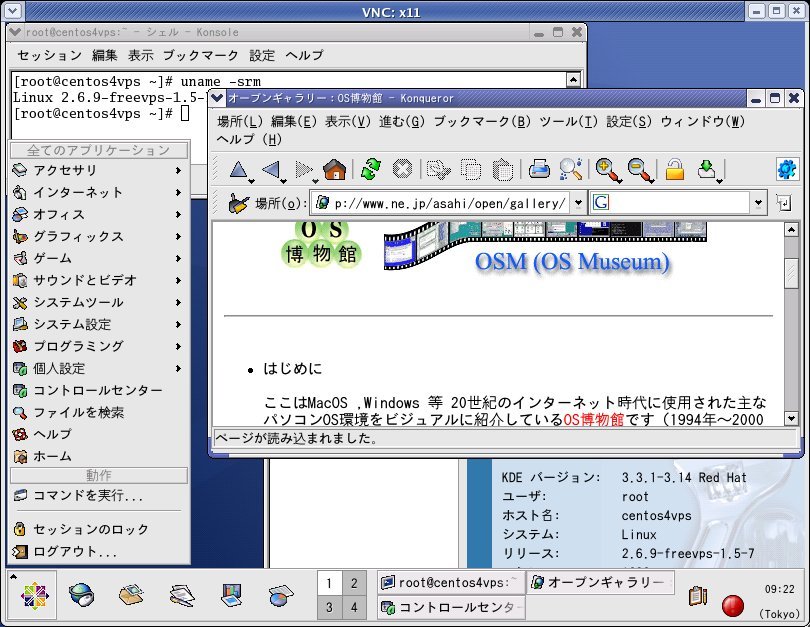
Task: Open Konqueror's ツール(T) menu
Action: click(x=568, y=121)
